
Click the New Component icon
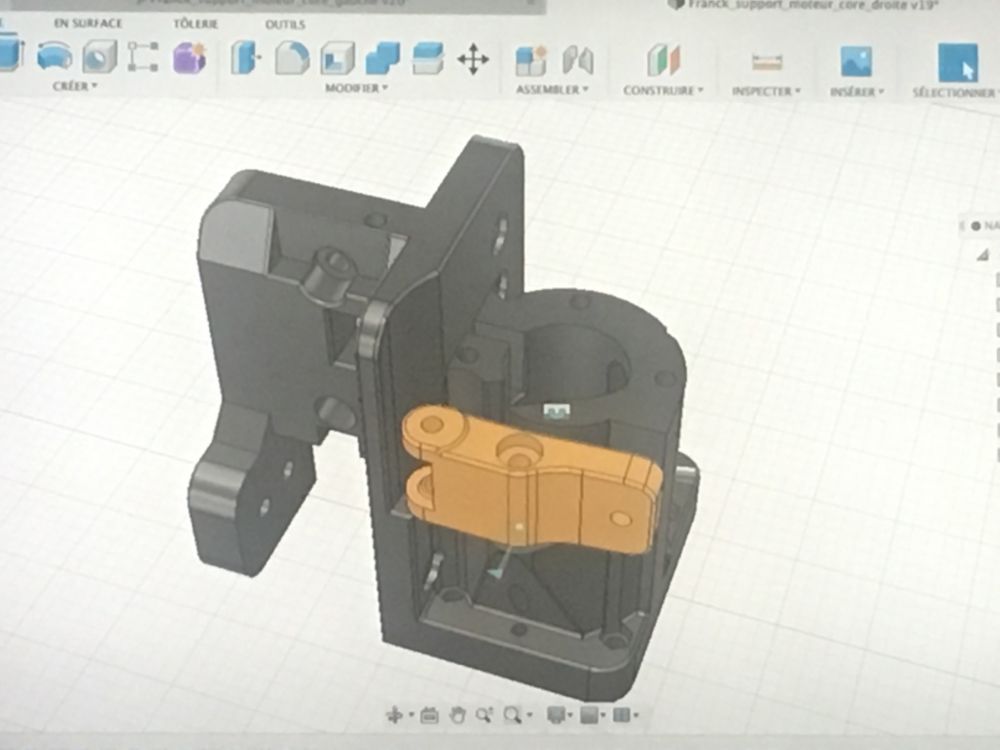point(531,61)
